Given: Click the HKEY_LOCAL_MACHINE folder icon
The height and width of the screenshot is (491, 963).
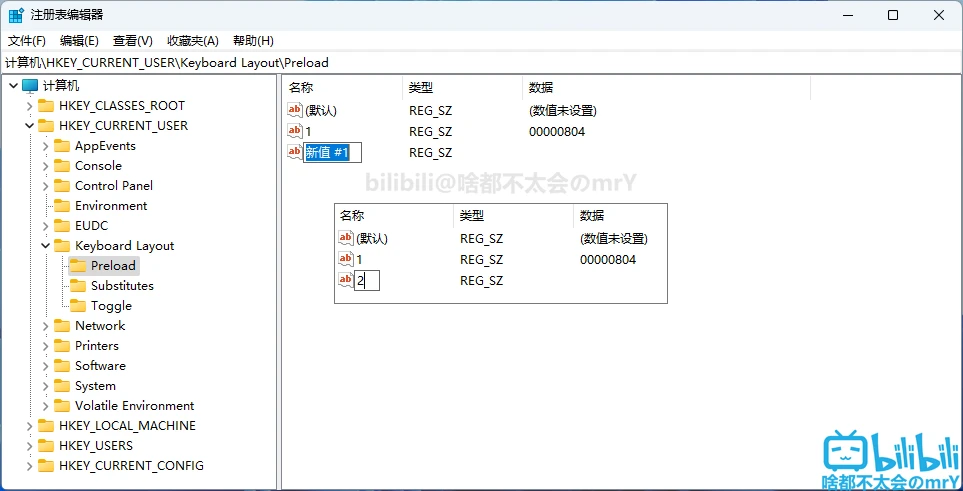Looking at the screenshot, I should (46, 426).
